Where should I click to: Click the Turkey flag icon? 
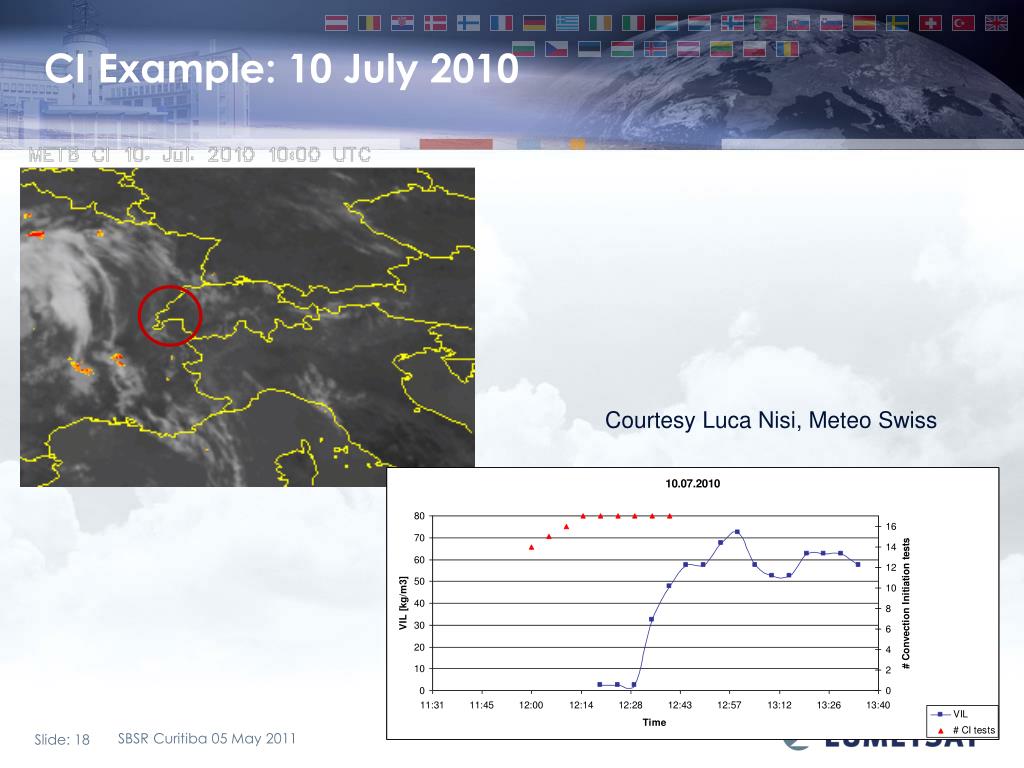click(x=963, y=23)
